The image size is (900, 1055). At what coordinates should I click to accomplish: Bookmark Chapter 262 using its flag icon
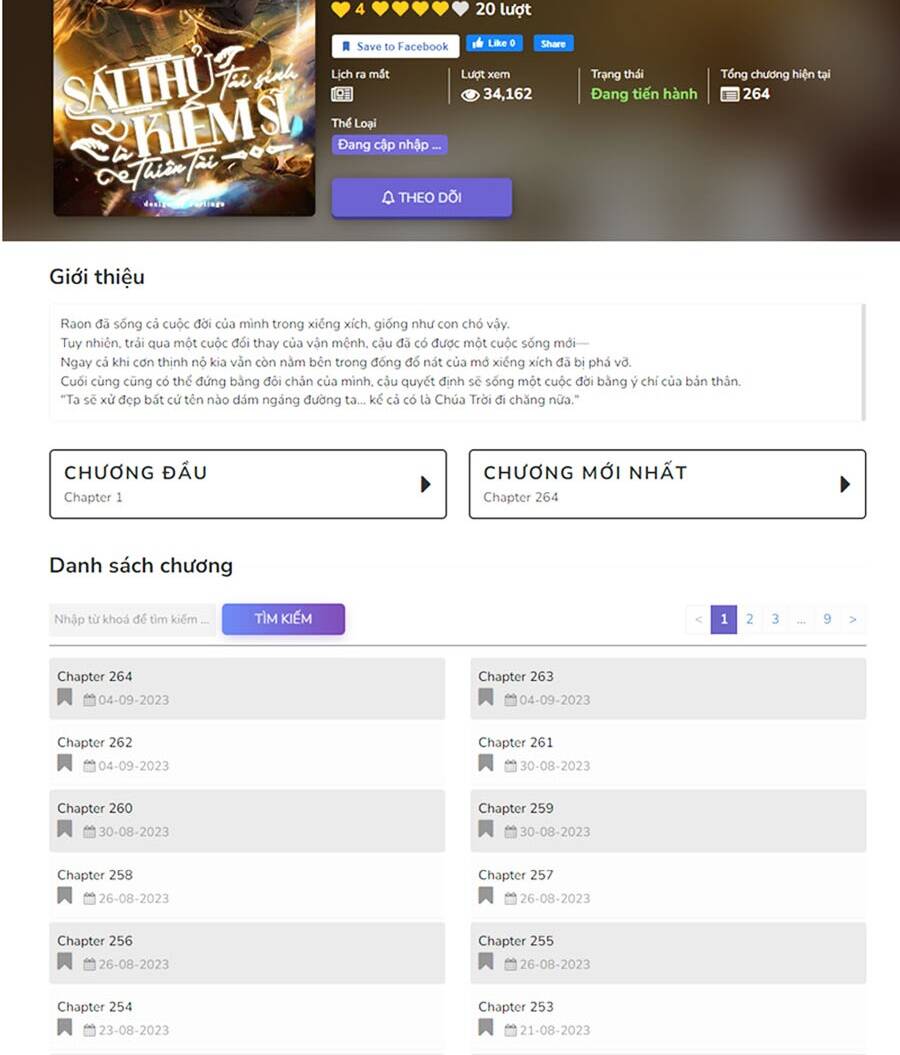point(65,764)
